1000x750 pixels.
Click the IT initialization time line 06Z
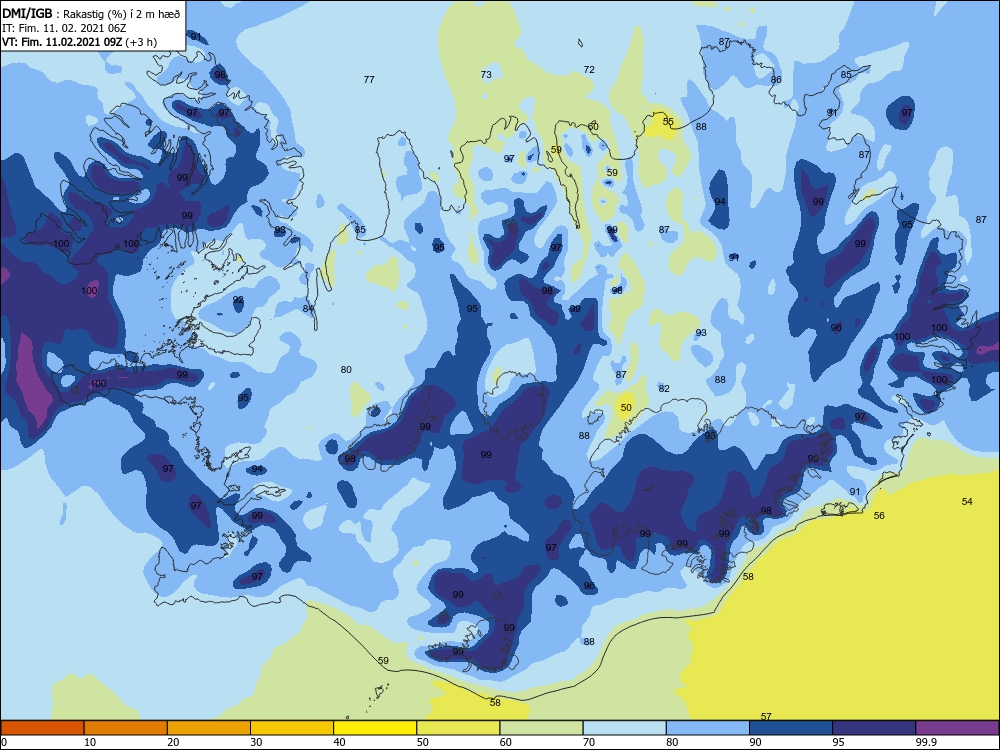click(x=64, y=28)
